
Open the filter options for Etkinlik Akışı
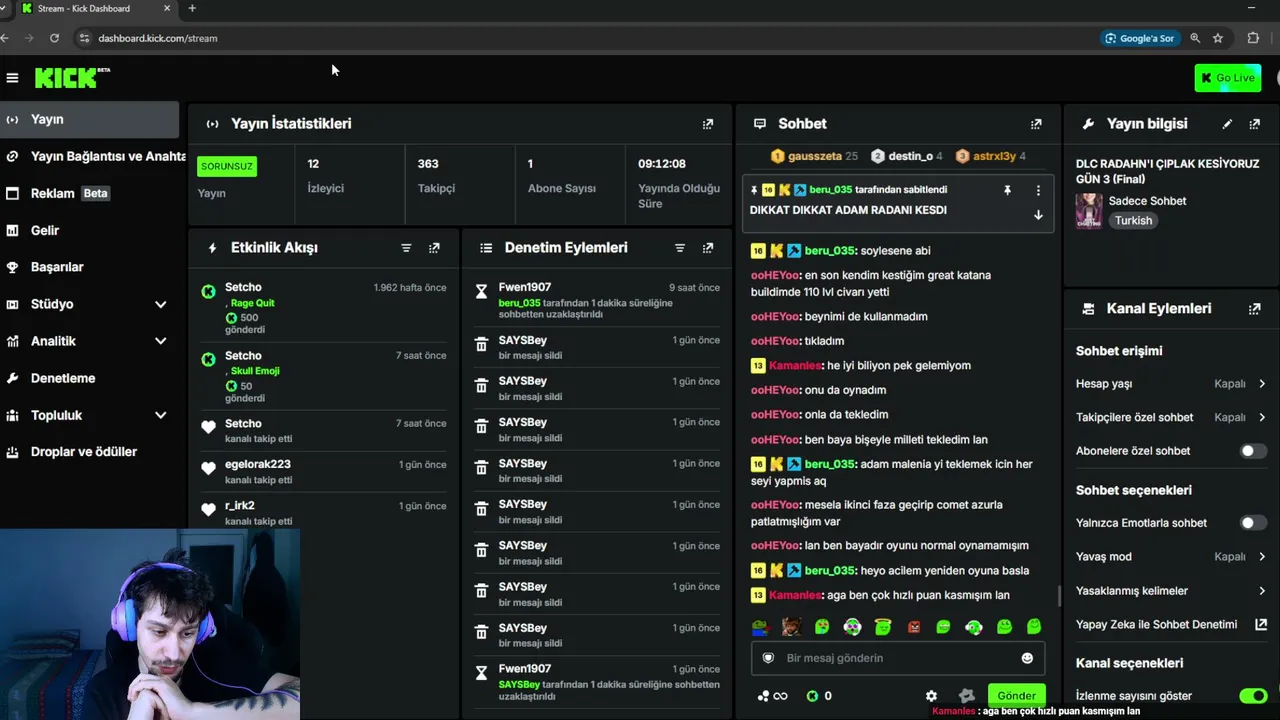(406, 248)
